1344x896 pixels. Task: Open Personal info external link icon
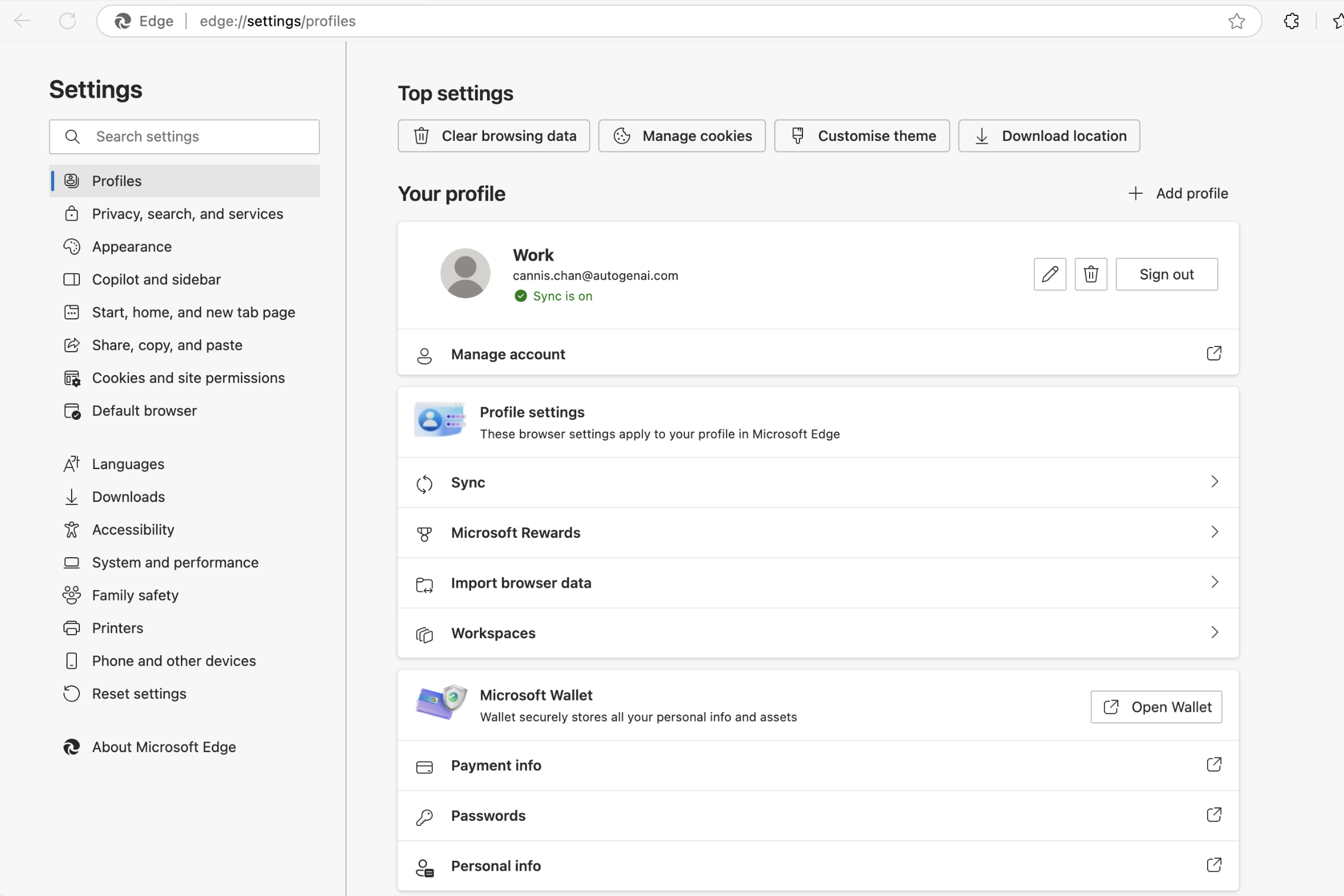1214,865
